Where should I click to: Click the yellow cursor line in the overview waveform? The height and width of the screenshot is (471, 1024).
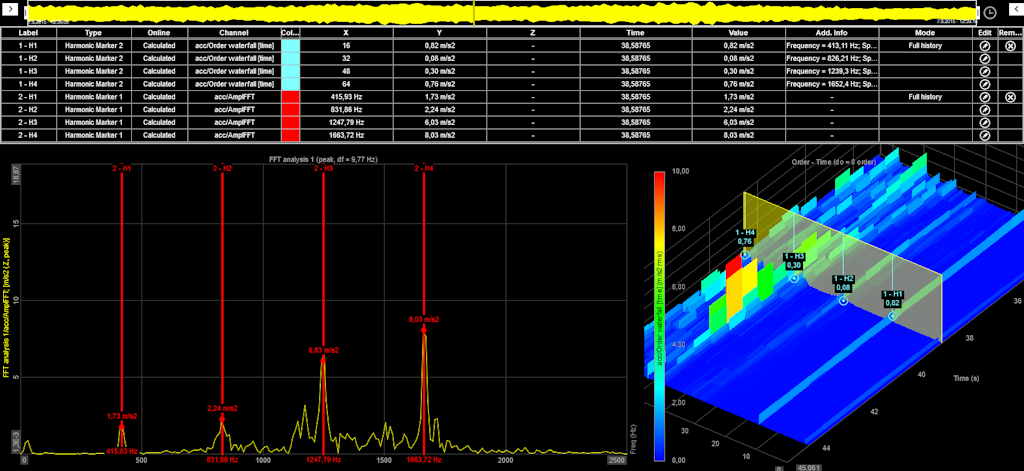point(473,12)
